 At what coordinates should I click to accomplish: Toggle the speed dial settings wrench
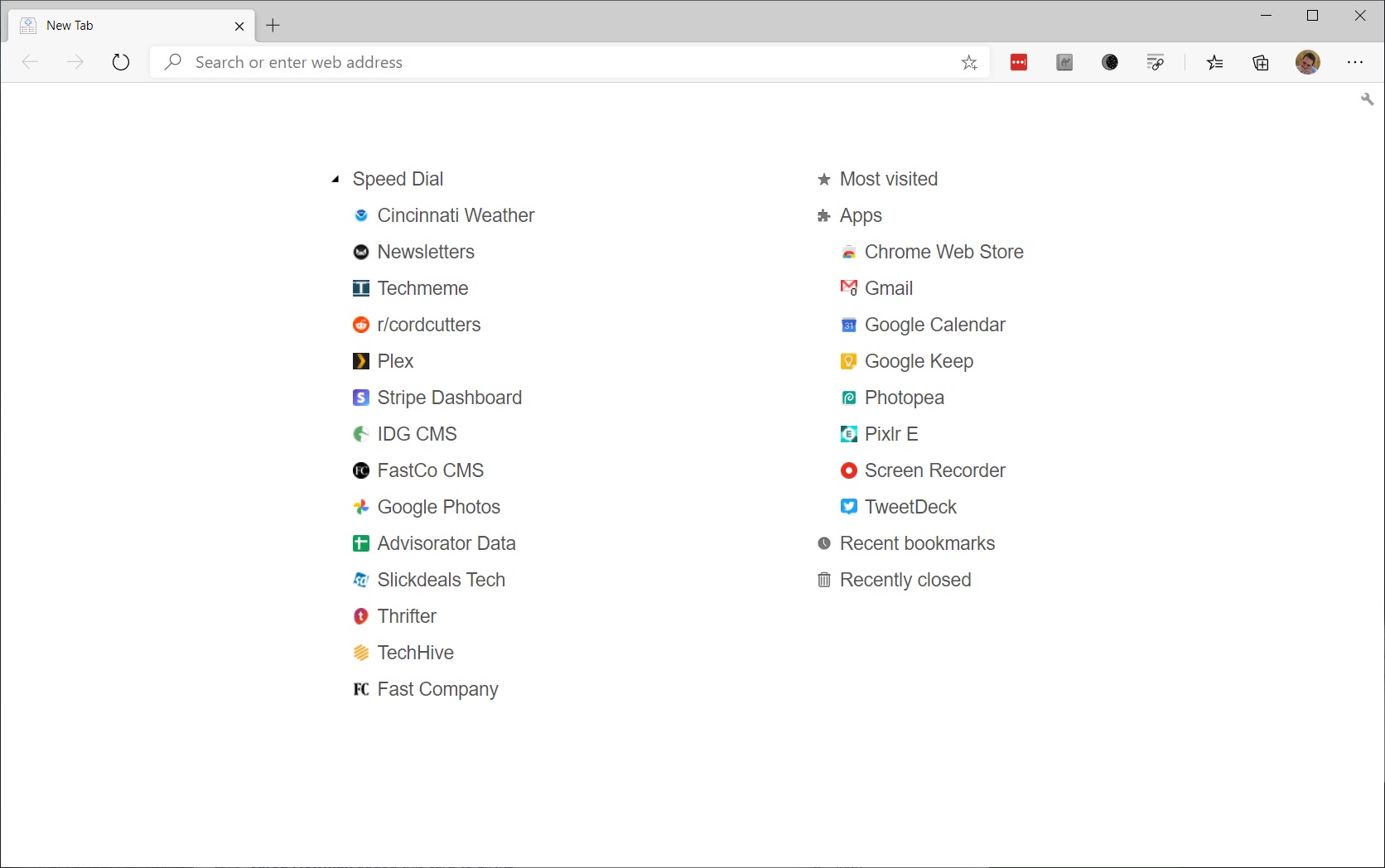pyautogui.click(x=1368, y=99)
